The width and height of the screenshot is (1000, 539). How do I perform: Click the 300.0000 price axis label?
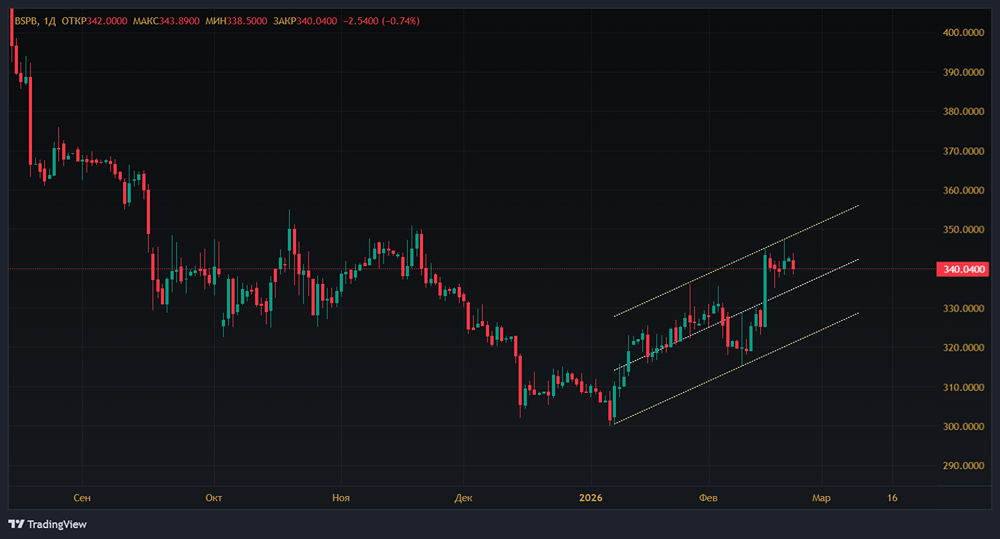pos(963,426)
